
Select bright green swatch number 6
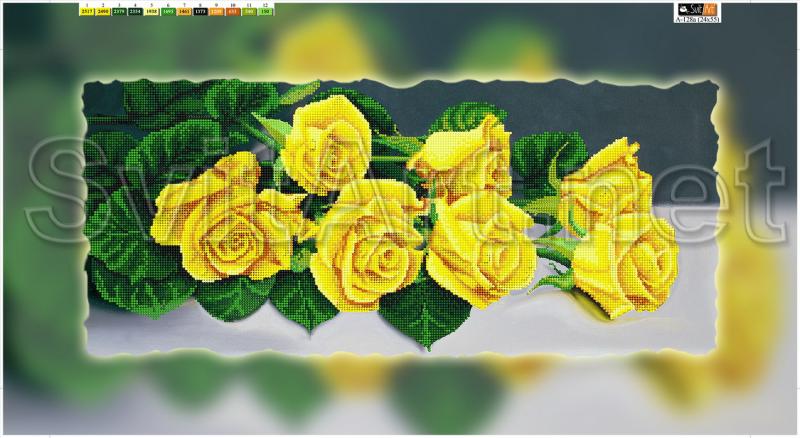(168, 10)
